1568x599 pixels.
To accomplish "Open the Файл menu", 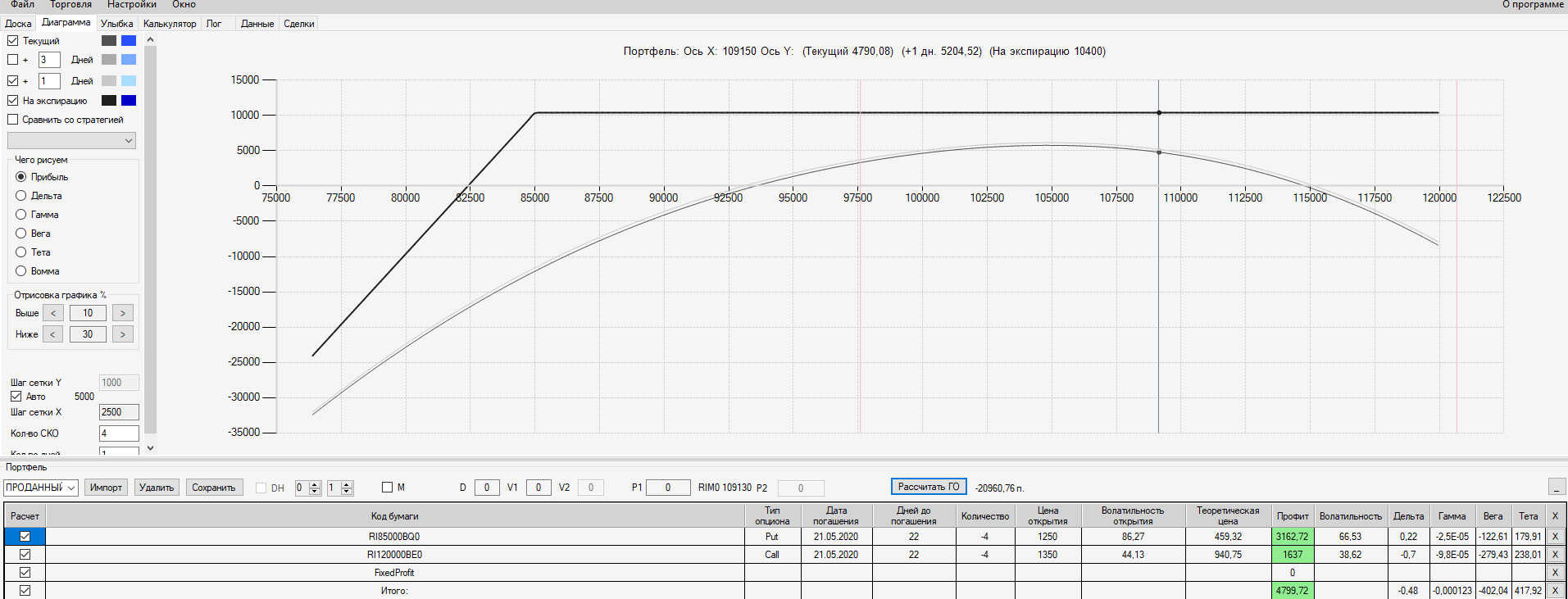I will [23, 5].
